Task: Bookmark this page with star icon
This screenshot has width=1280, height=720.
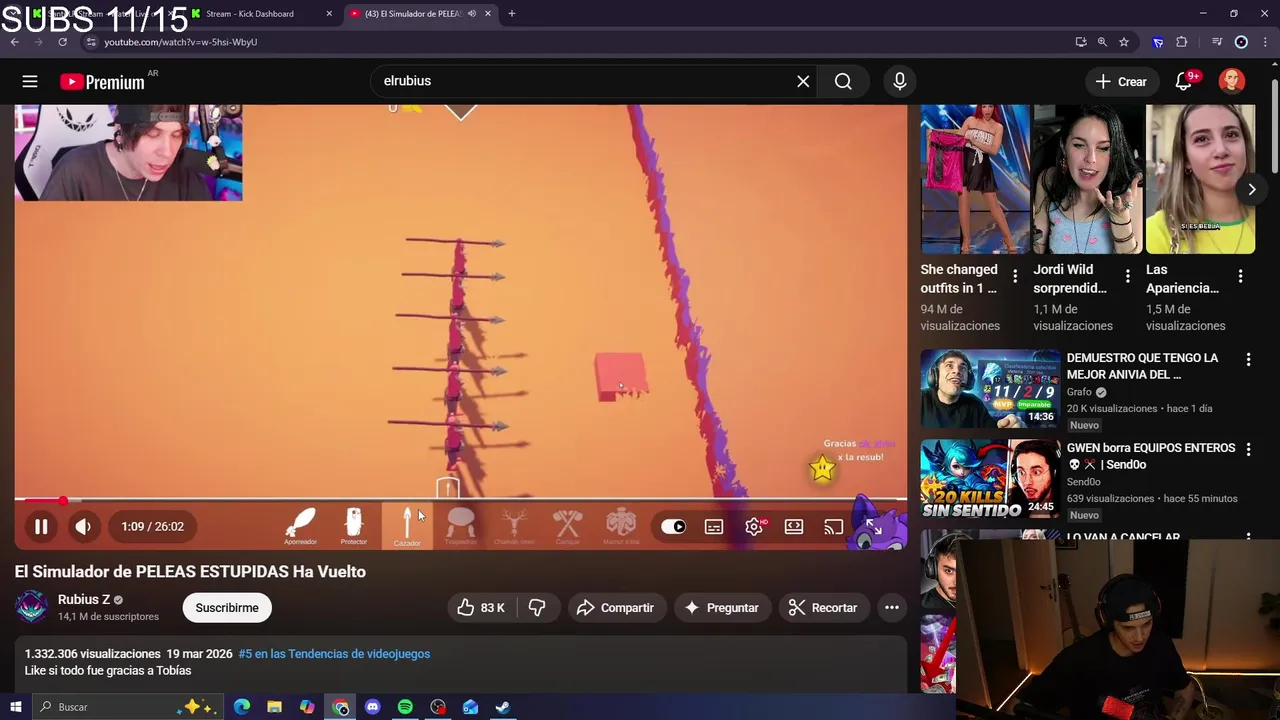Action: (x=1124, y=42)
